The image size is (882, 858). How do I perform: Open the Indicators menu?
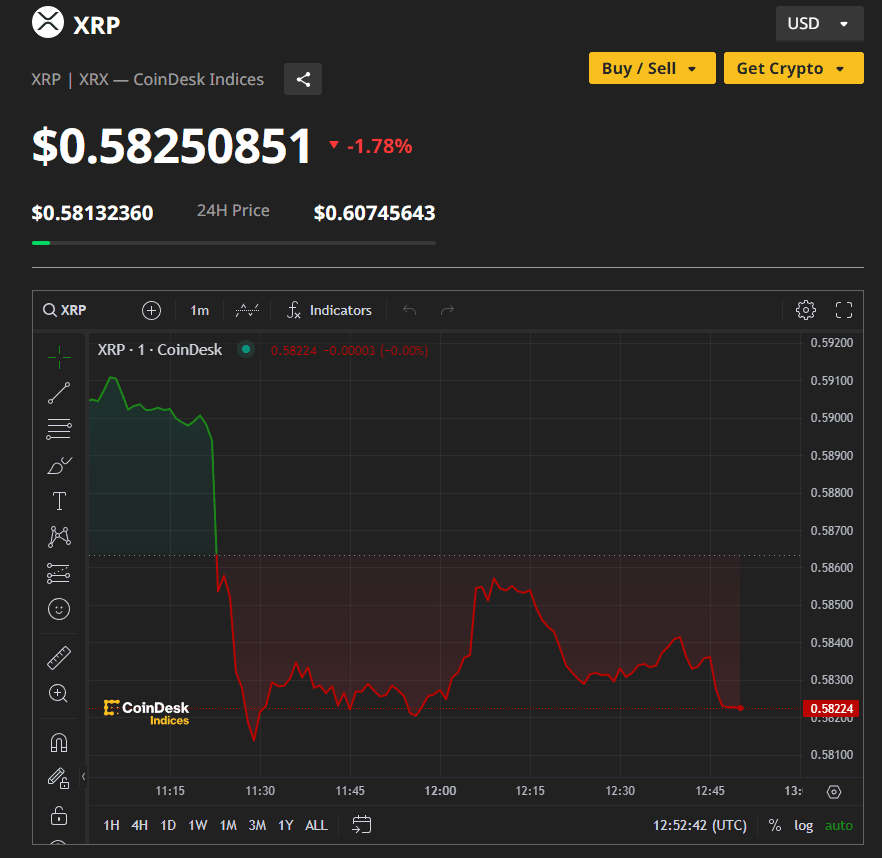tap(329, 310)
